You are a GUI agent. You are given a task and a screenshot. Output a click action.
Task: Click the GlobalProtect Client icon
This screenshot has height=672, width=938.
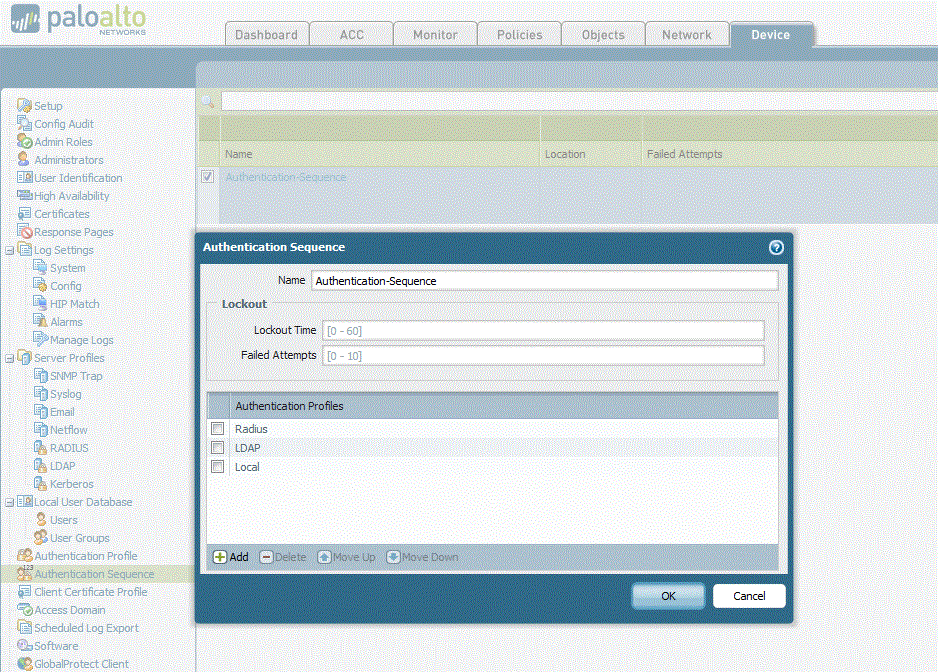[x=25, y=663]
